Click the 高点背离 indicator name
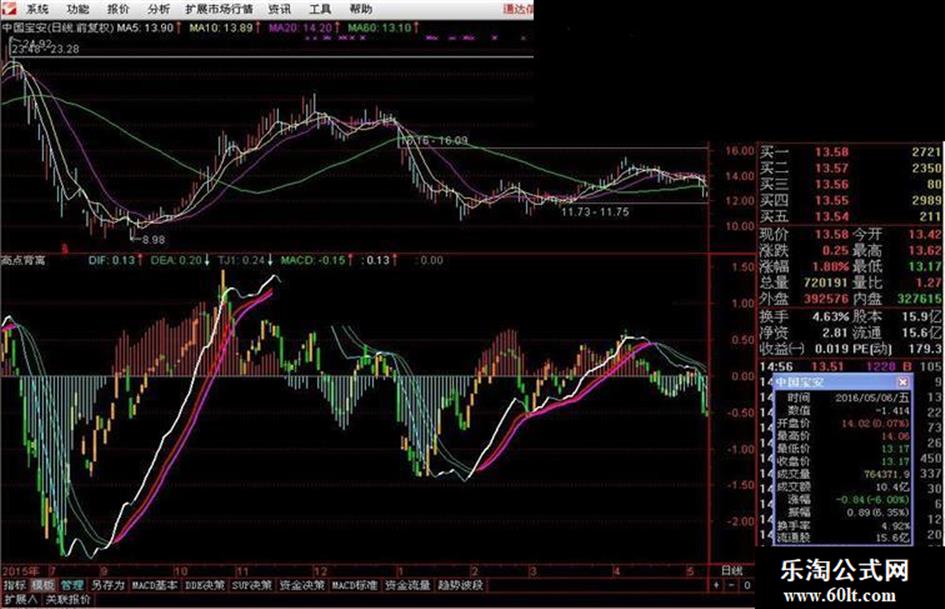This screenshot has width=945, height=609. [x=23, y=260]
